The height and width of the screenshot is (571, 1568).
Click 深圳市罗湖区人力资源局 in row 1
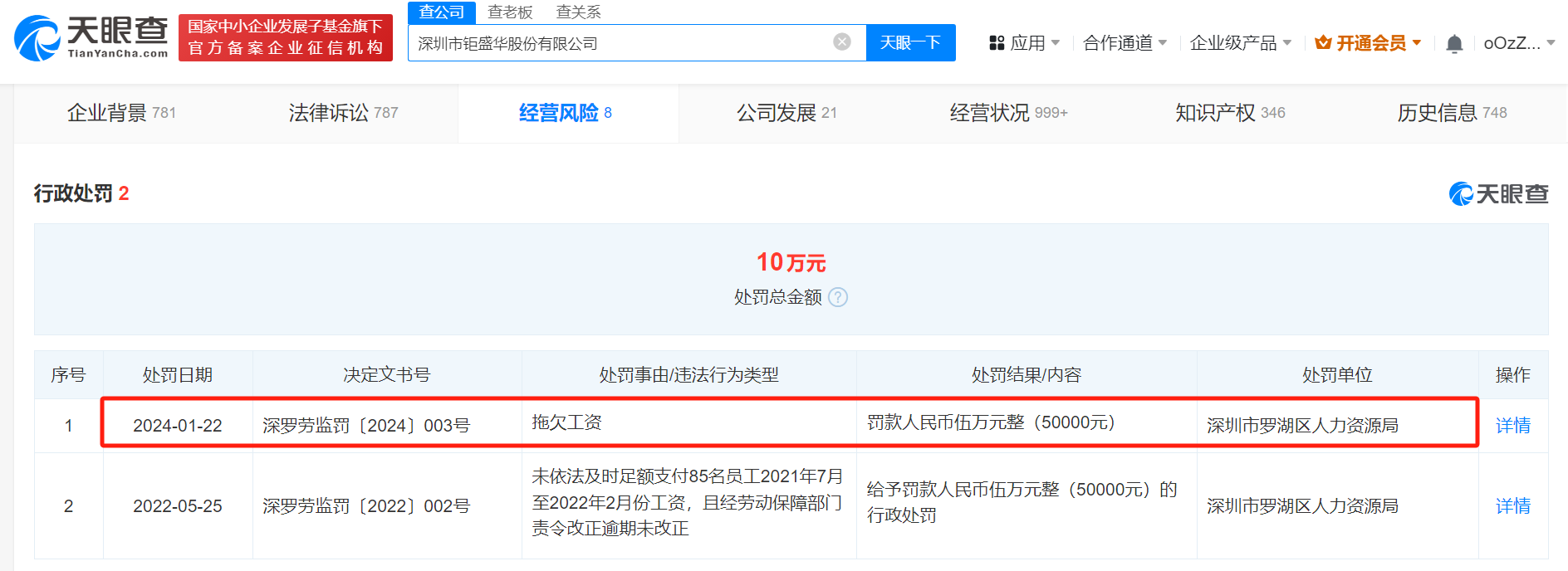(x=1302, y=426)
